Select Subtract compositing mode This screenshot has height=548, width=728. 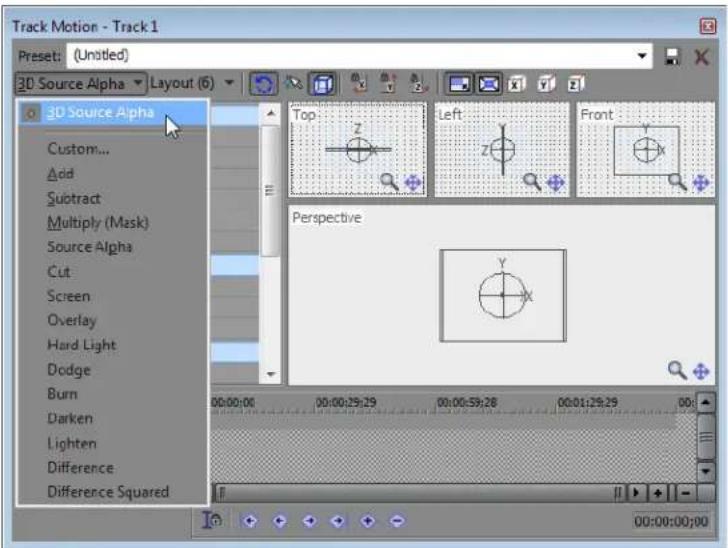pos(74,198)
